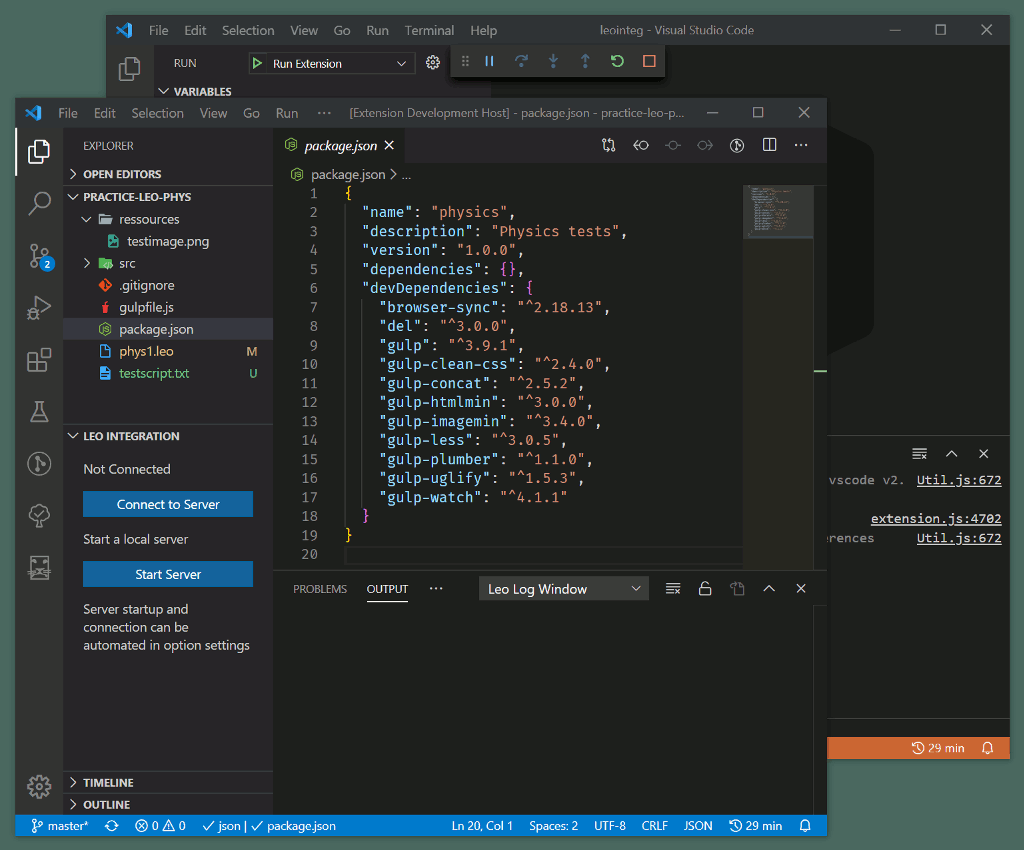Click the Start Server button

pyautogui.click(x=168, y=574)
